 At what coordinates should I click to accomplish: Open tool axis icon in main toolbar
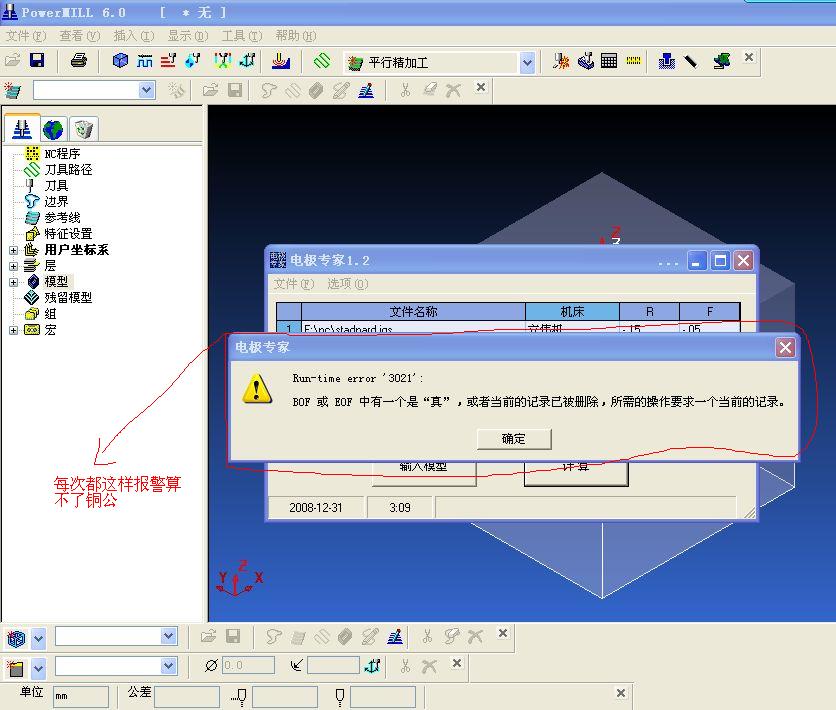pos(248,60)
